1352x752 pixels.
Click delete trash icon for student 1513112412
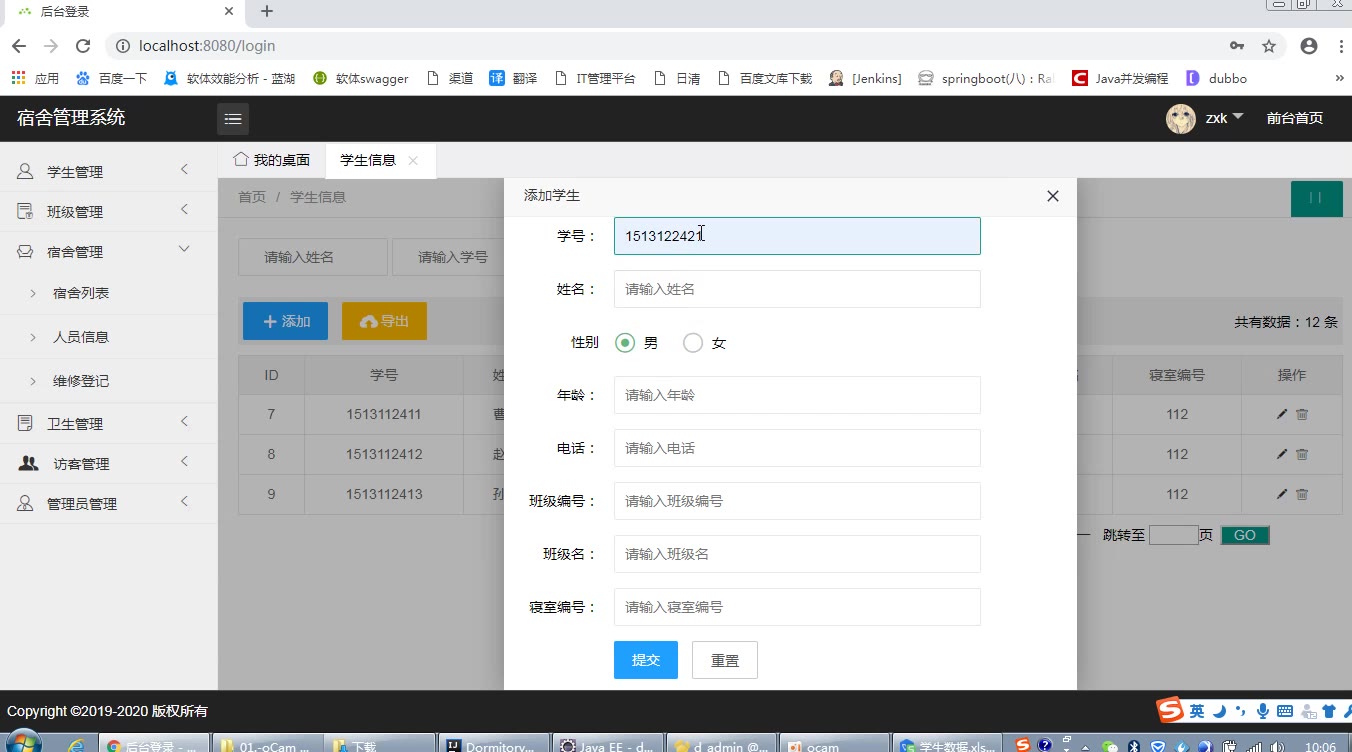tap(1302, 454)
